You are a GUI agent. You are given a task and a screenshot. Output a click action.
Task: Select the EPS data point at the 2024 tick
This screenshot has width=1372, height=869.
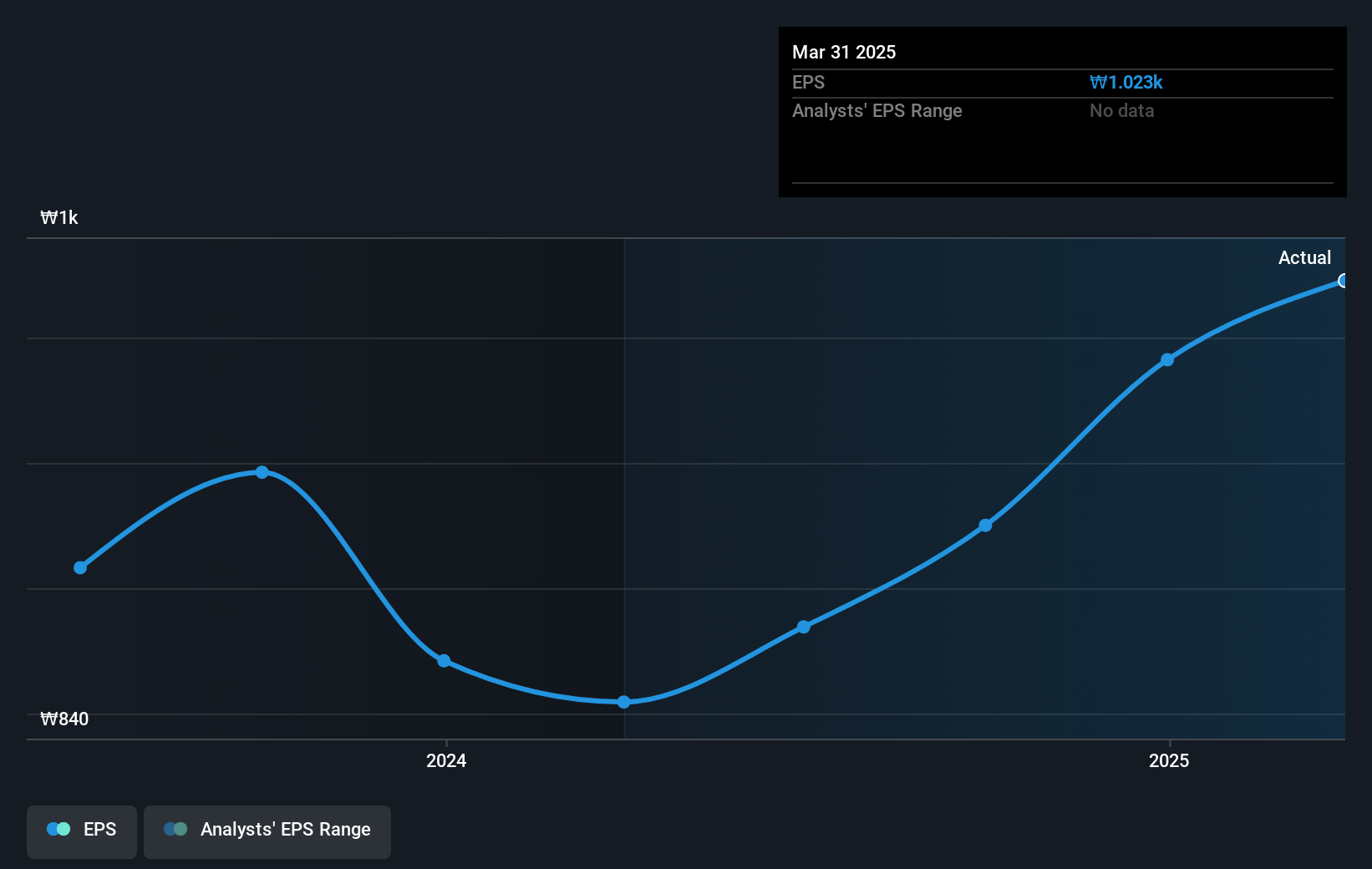click(444, 661)
